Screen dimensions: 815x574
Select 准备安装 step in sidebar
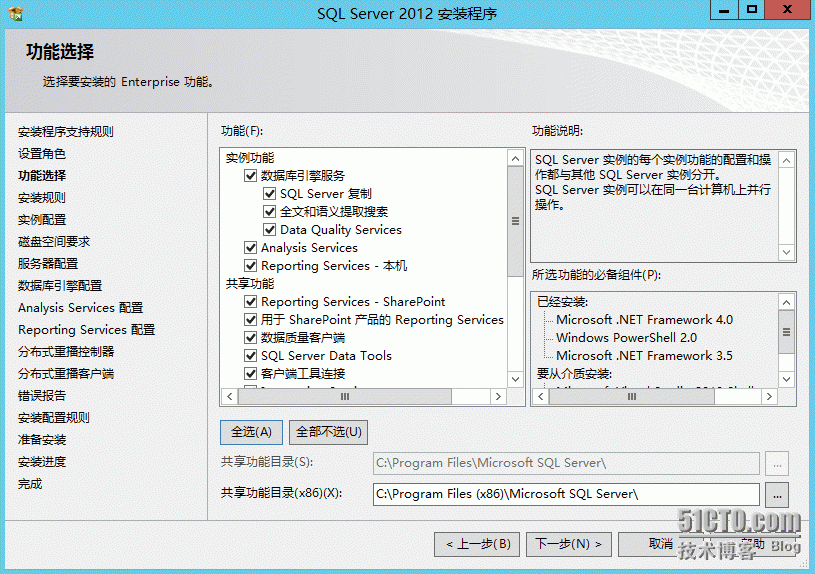(x=42, y=440)
